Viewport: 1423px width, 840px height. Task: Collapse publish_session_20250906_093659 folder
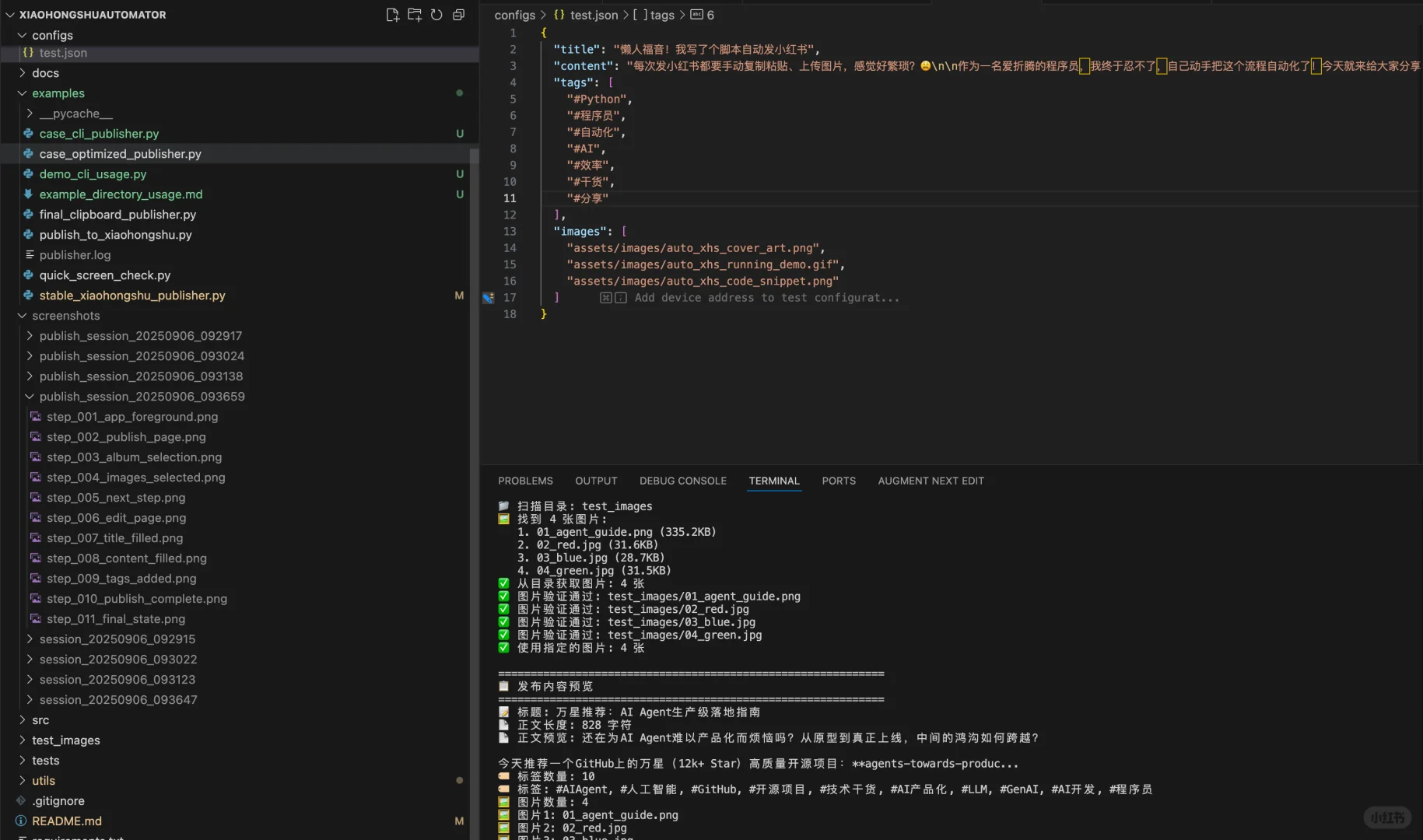coord(142,397)
